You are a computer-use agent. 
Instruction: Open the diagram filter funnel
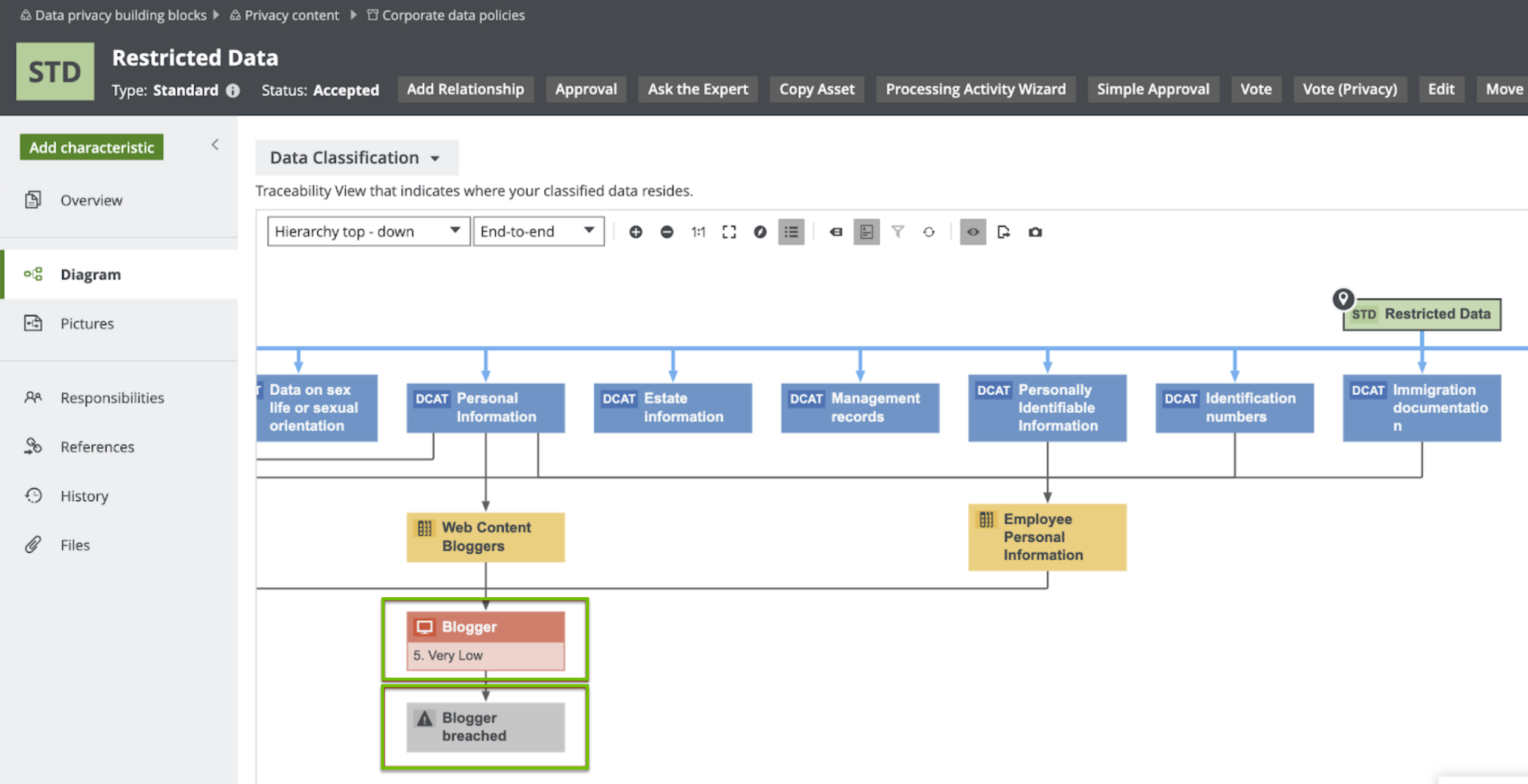(898, 232)
